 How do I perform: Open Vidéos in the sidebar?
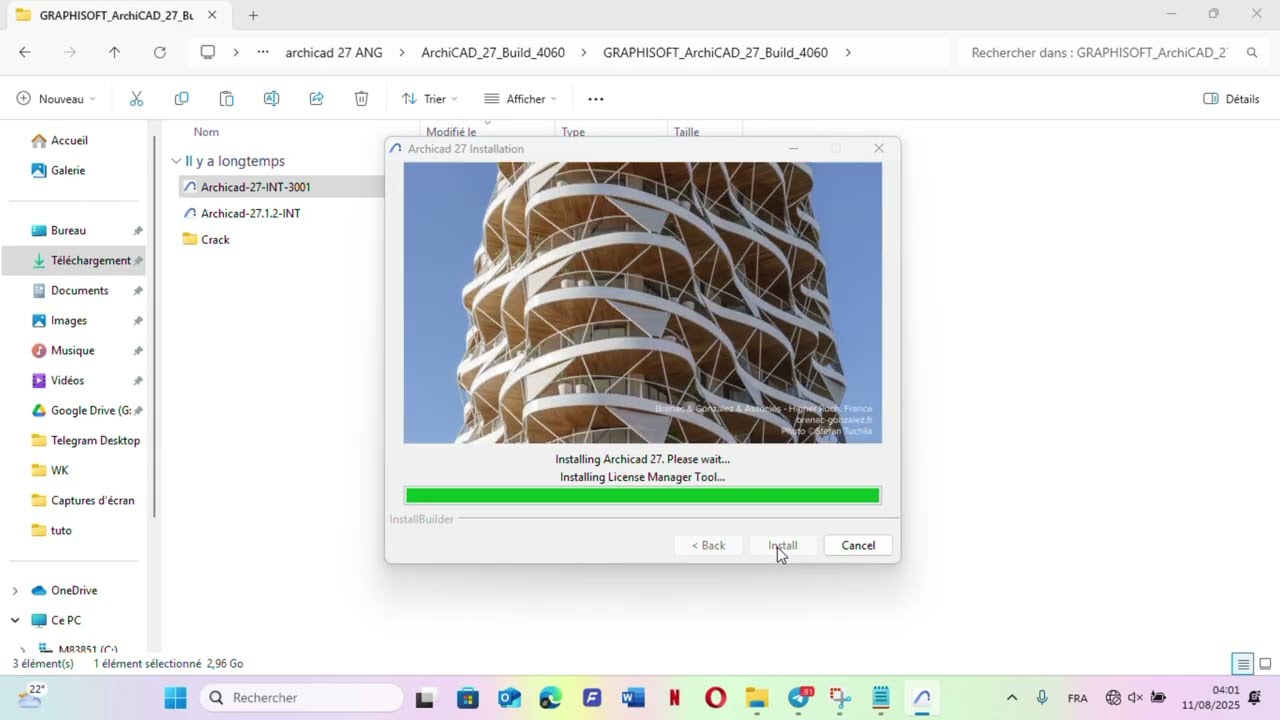point(67,380)
